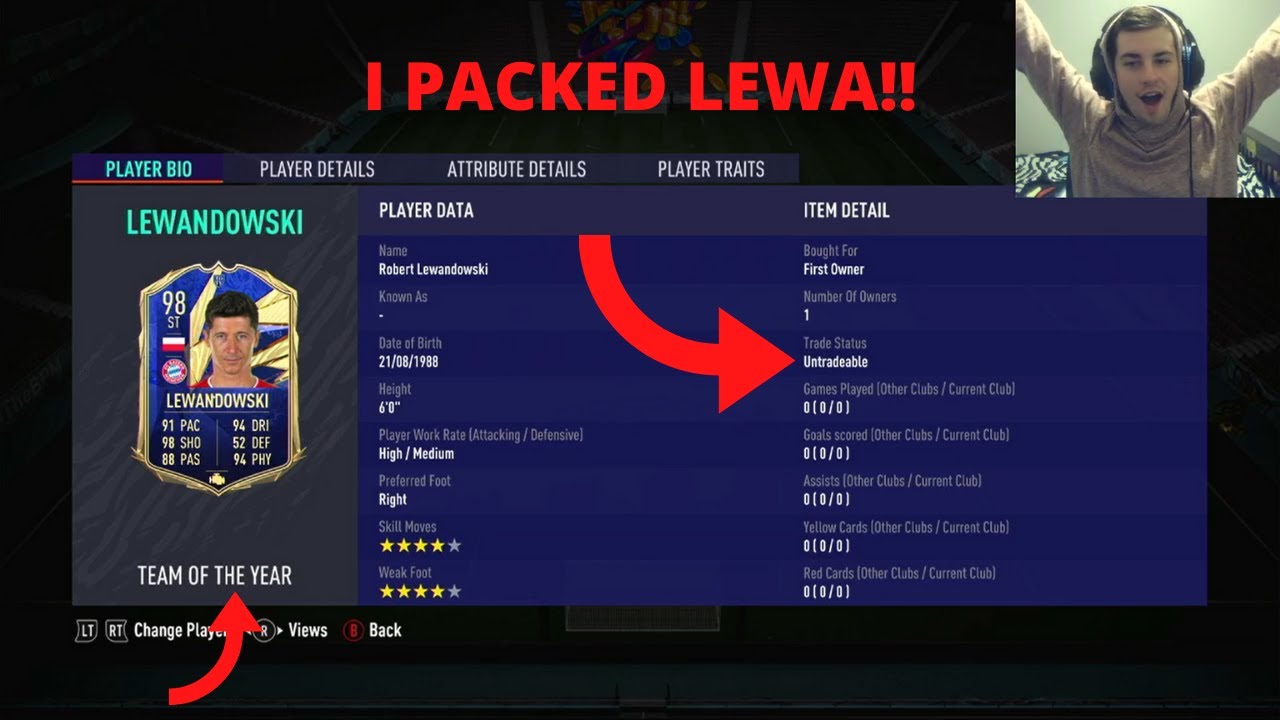Select the Player Bio tab
Viewport: 1280px width, 720px height.
(148, 169)
